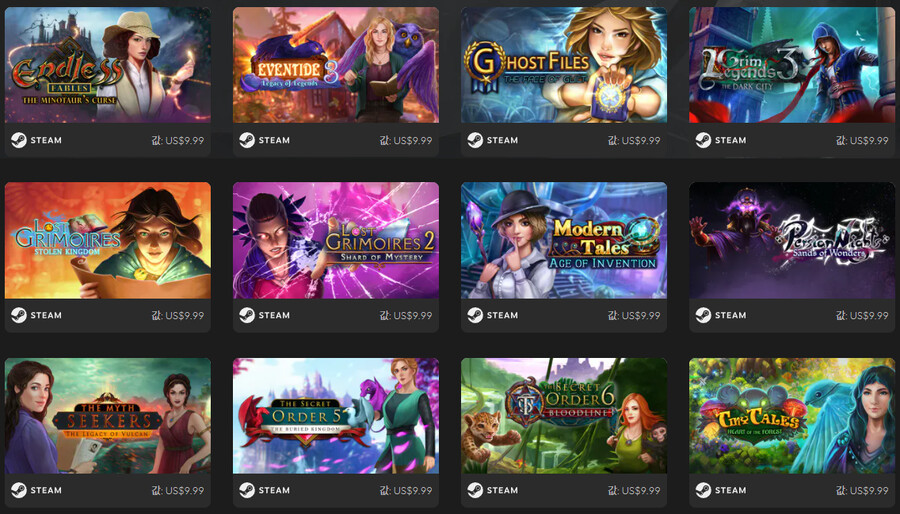
Task: Click the US$9.99 price under Lost Grimoires 2
Action: point(413,316)
